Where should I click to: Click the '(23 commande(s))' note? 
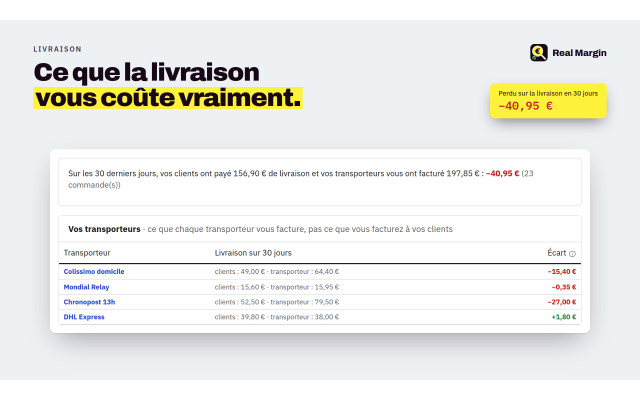click(301, 179)
